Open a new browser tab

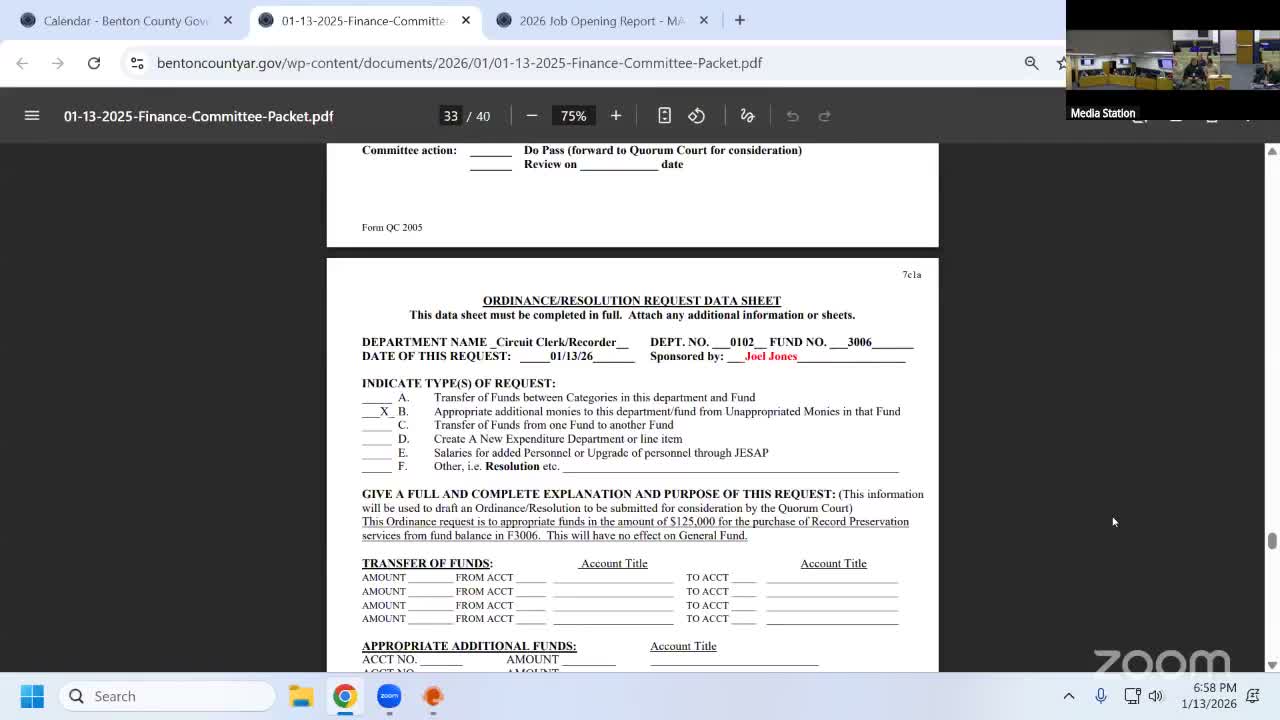(x=740, y=20)
